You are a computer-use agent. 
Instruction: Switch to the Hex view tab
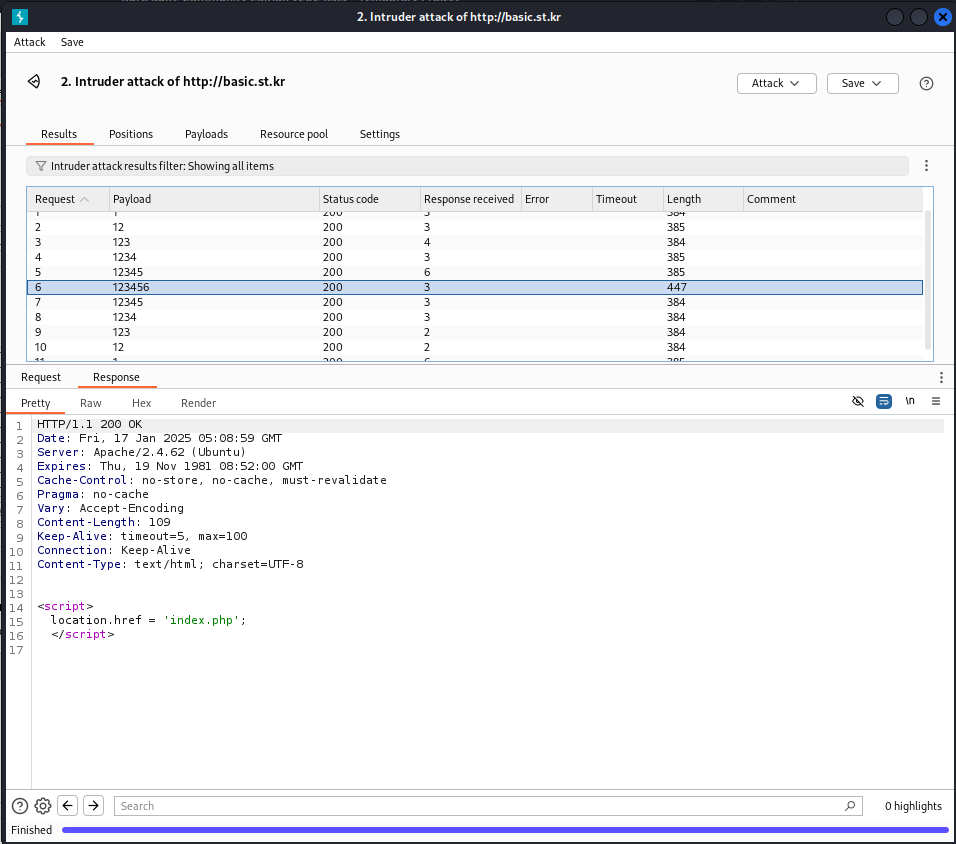click(141, 403)
